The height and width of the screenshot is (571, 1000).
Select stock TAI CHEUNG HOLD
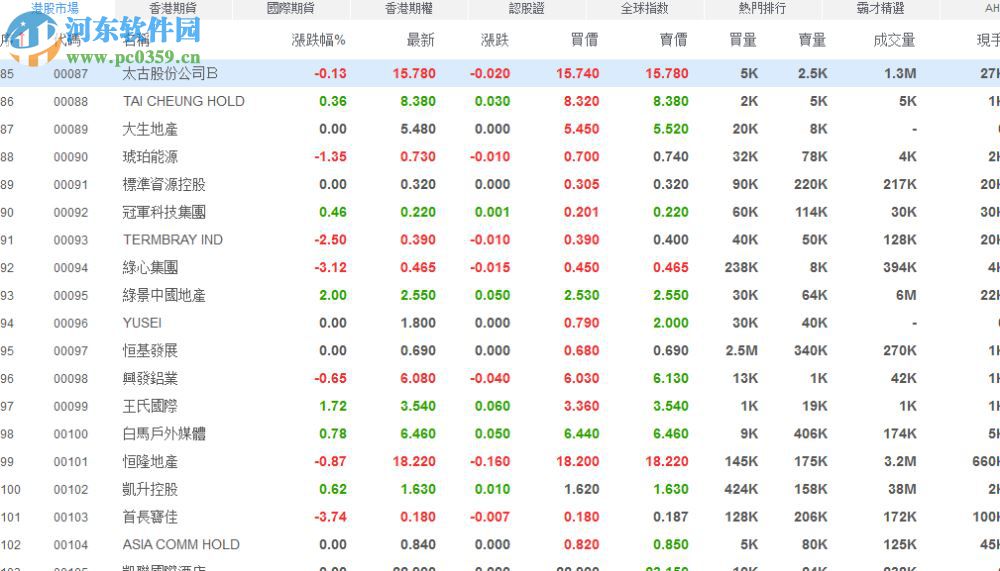click(x=184, y=101)
